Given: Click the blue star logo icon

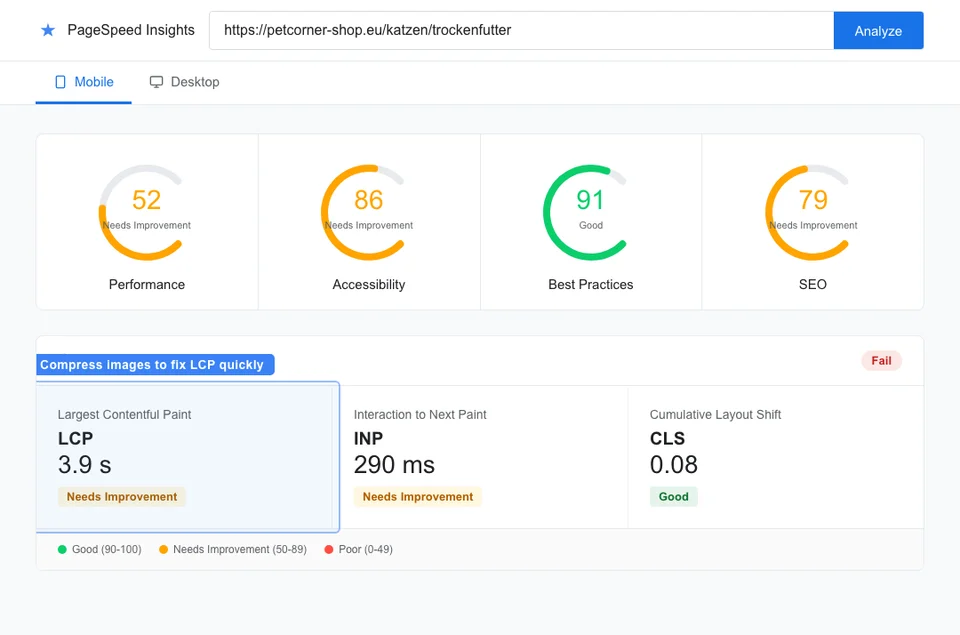Looking at the screenshot, I should click(48, 30).
